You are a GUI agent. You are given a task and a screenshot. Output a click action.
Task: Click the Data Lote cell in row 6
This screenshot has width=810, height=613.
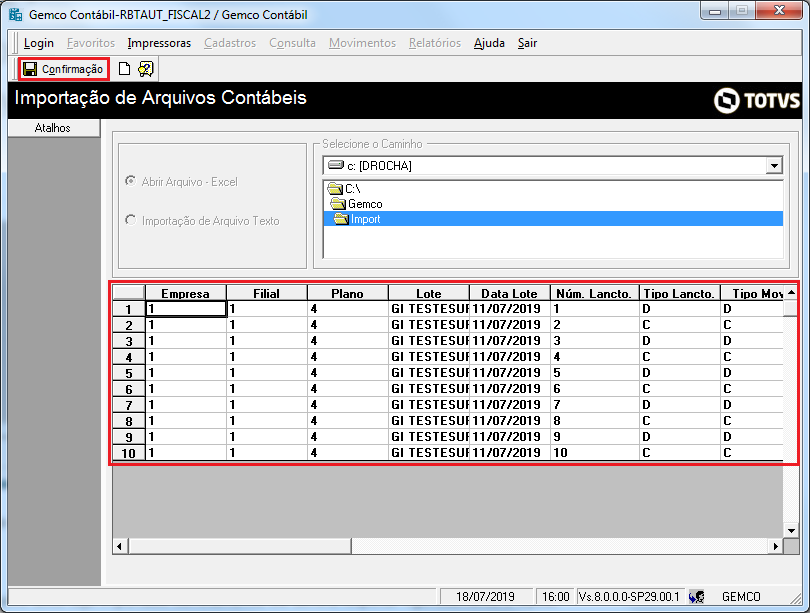[x=510, y=389]
